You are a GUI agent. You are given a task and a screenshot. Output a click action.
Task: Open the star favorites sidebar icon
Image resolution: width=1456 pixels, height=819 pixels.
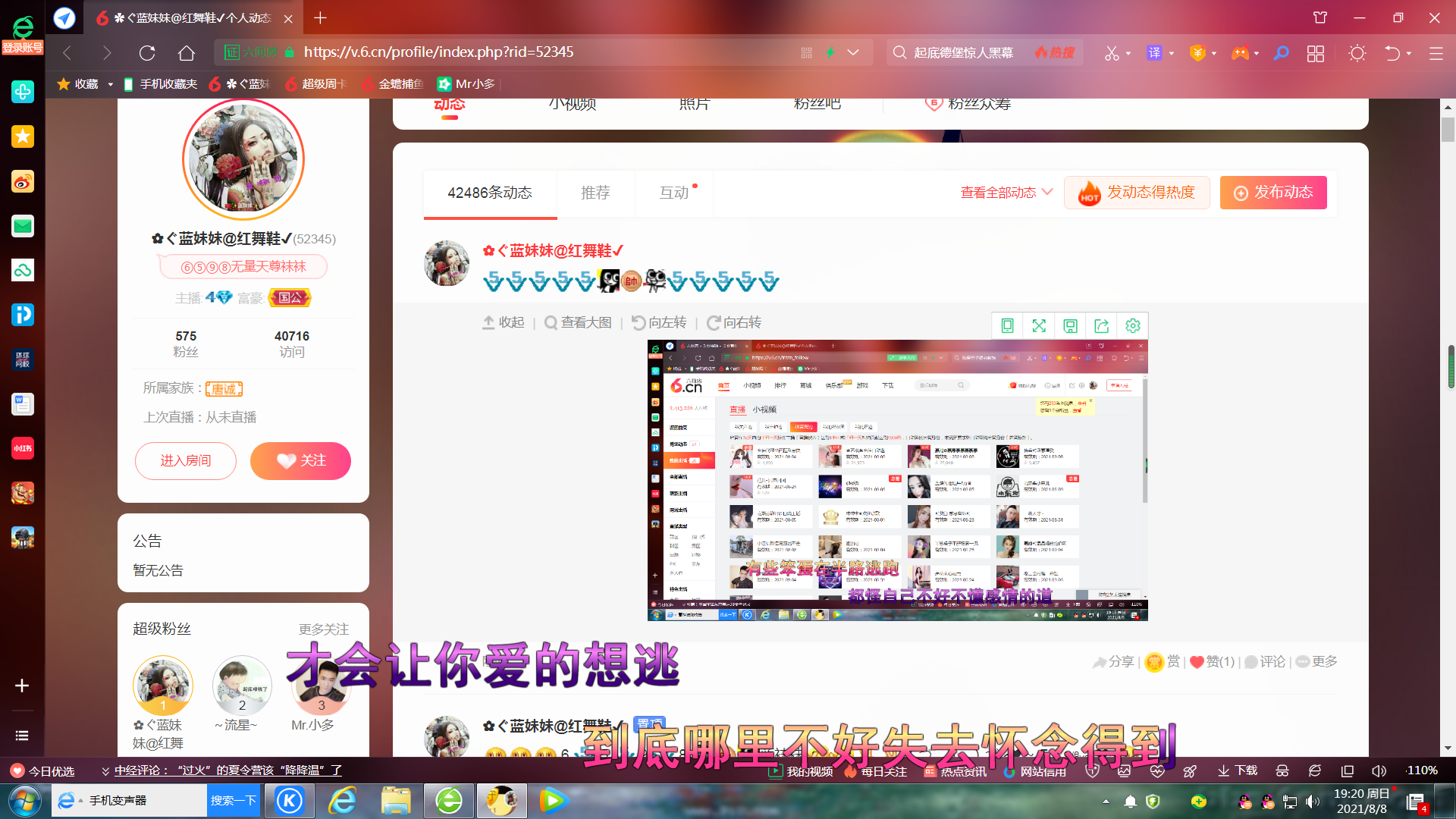(23, 136)
